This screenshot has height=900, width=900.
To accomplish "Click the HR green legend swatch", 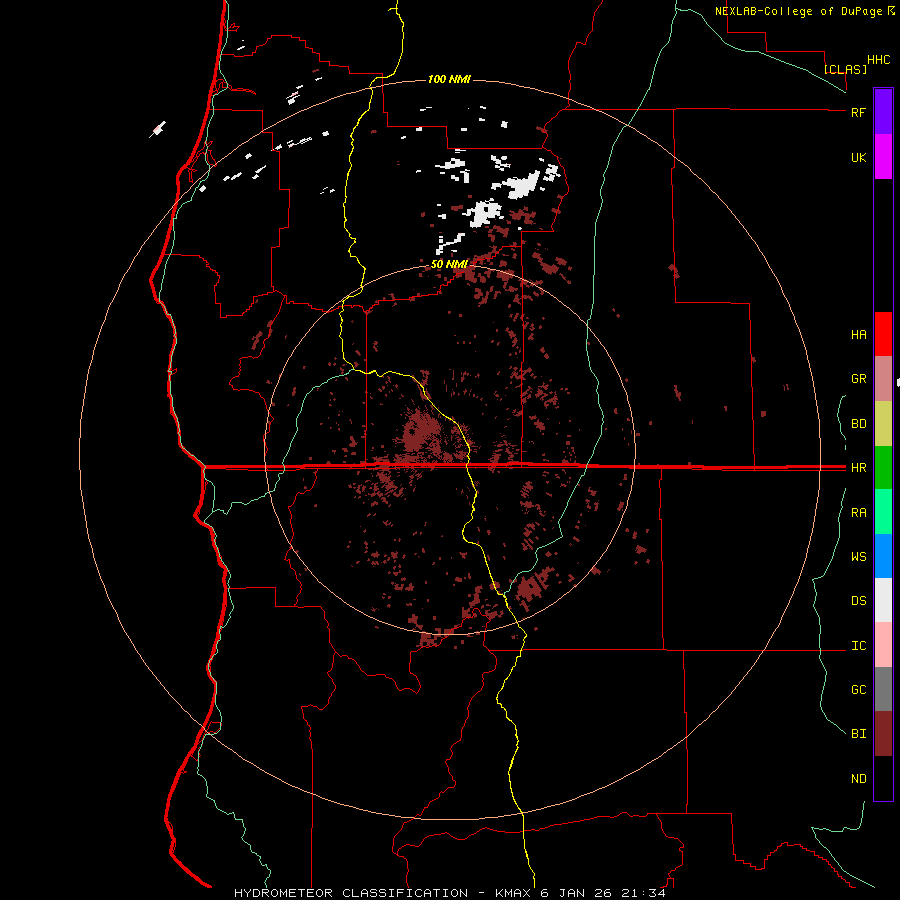I will 883,468.
